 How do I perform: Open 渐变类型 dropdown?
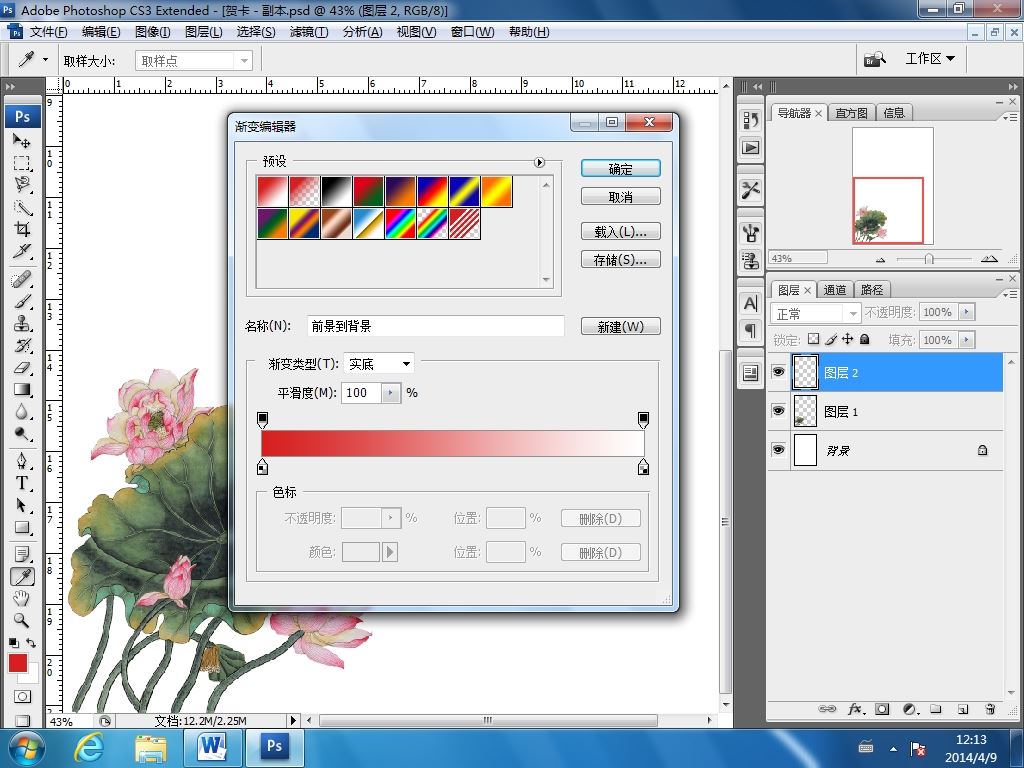pos(379,364)
